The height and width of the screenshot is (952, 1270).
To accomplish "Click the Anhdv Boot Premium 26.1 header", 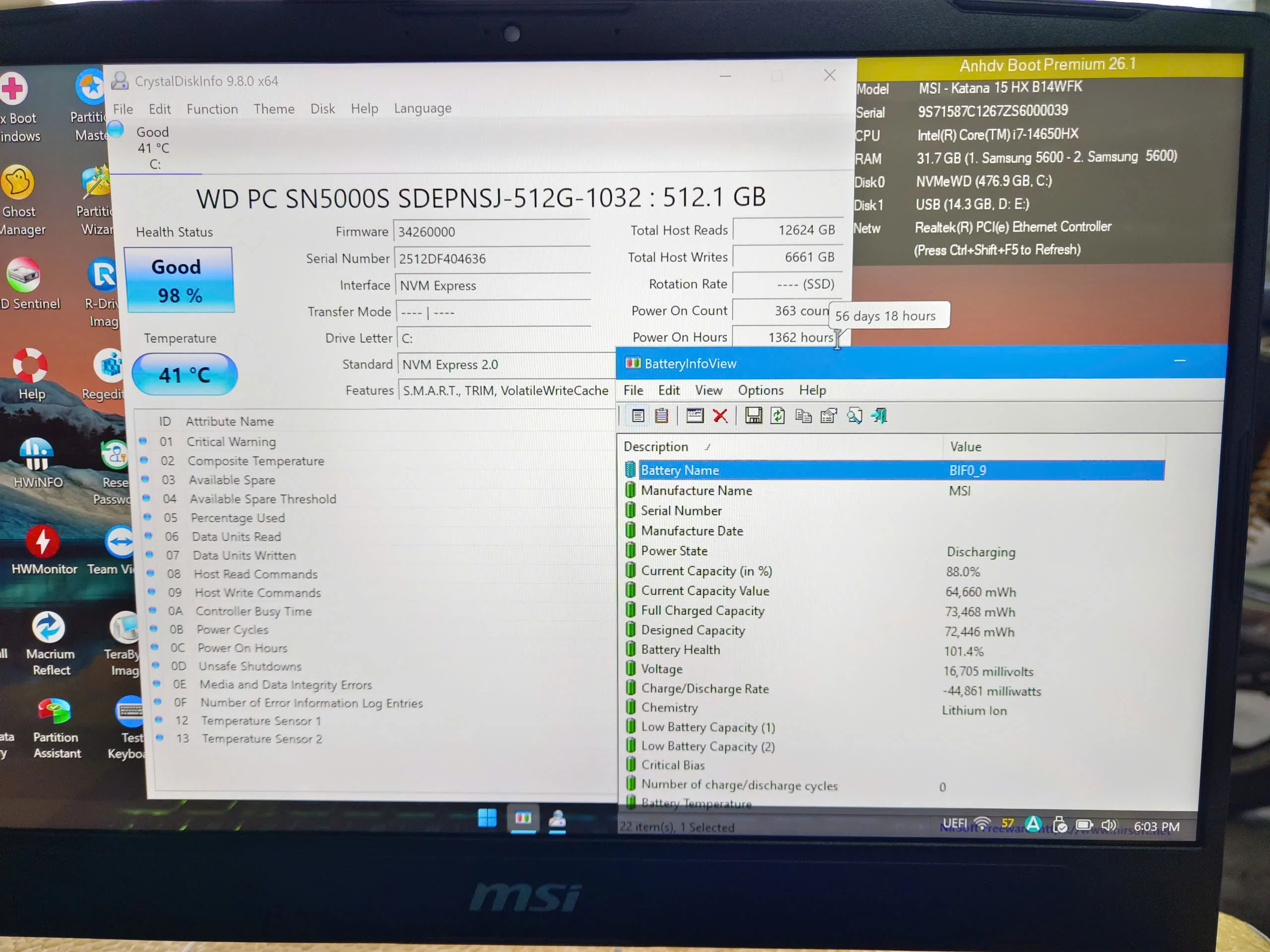I will (x=1048, y=64).
